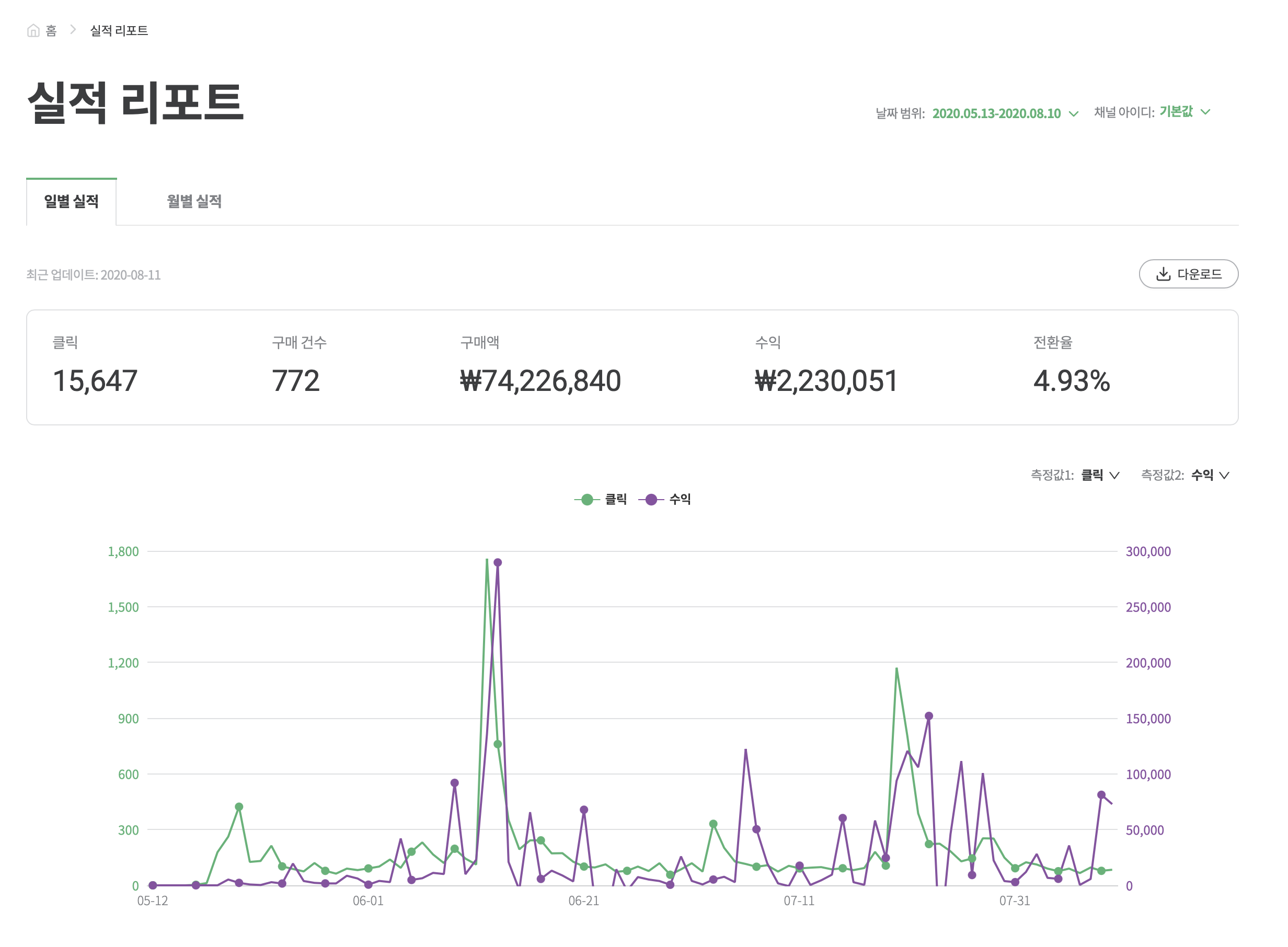This screenshot has height=947, width=1288.
Task: Click the 수익 ₩2,230,051 summary value
Action: pyautogui.click(x=825, y=380)
